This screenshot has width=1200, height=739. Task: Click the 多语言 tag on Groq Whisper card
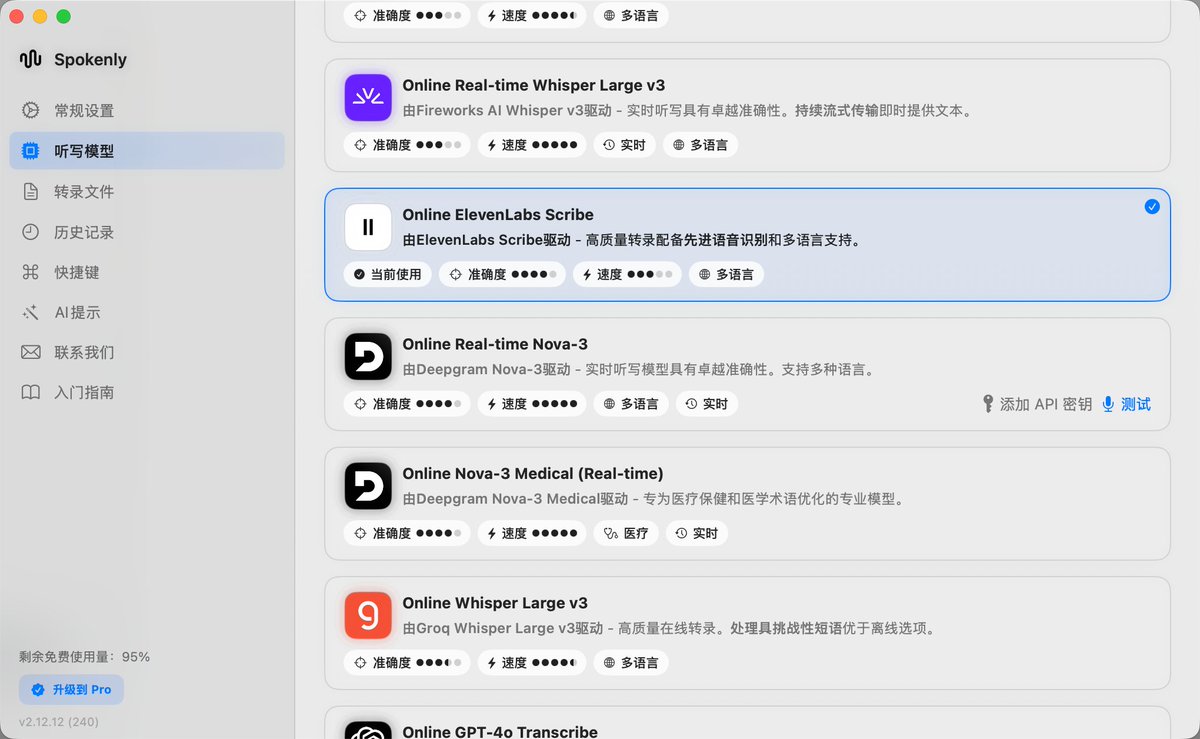[x=631, y=662]
